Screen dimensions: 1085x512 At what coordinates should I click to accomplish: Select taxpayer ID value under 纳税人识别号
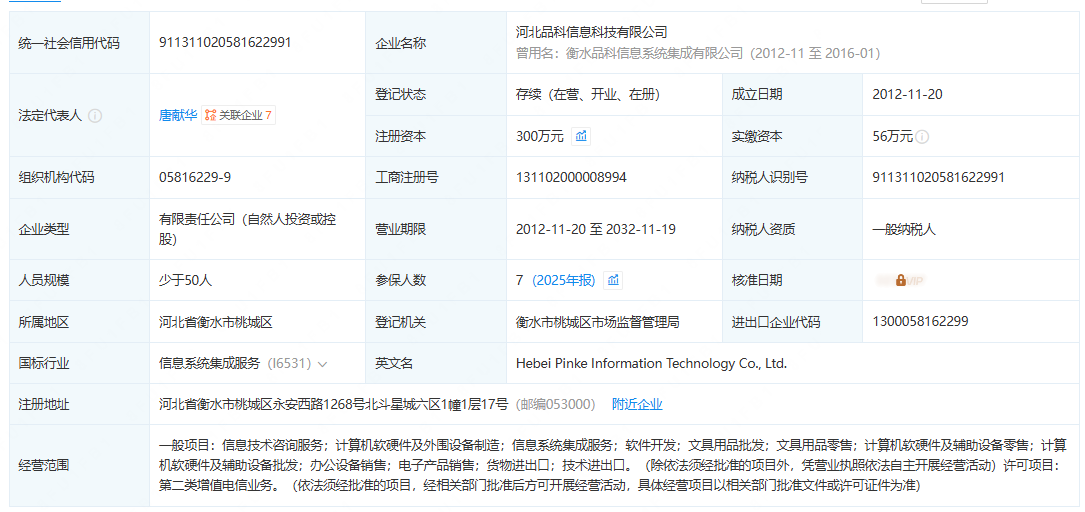point(939,178)
